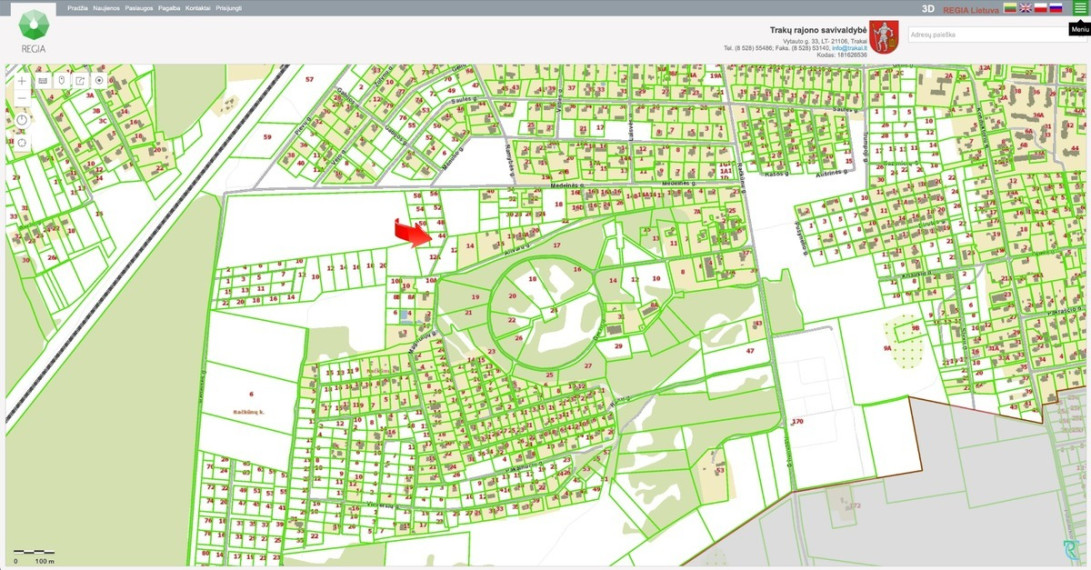Click the watermark logo at map corner
This screenshot has height=570, width=1091.
(1070, 550)
